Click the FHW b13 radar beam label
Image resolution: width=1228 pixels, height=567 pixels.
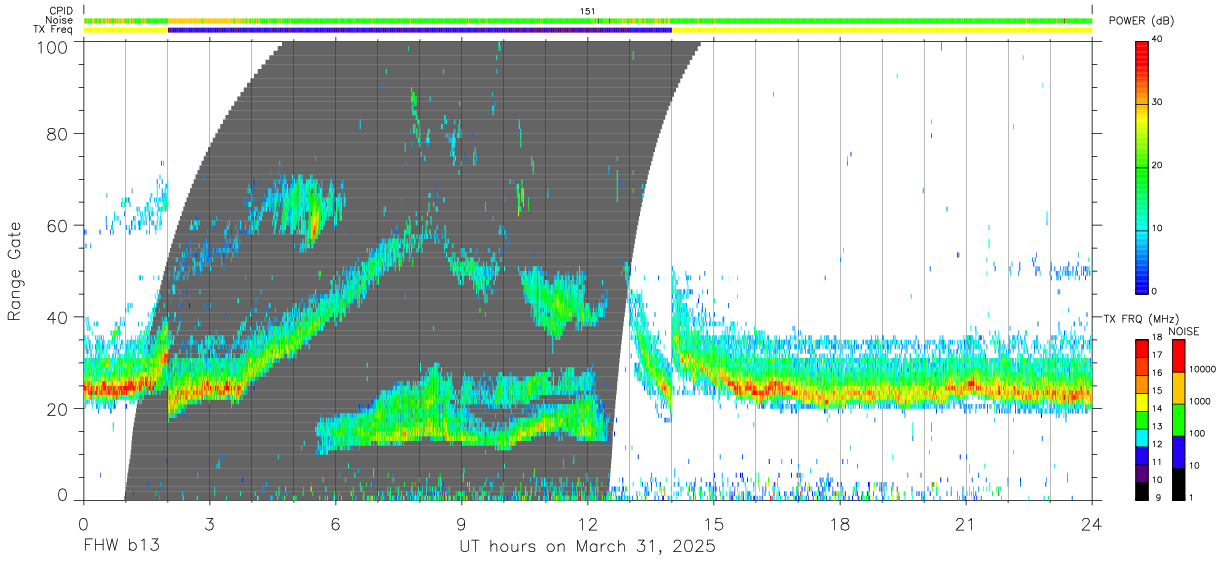(121, 547)
